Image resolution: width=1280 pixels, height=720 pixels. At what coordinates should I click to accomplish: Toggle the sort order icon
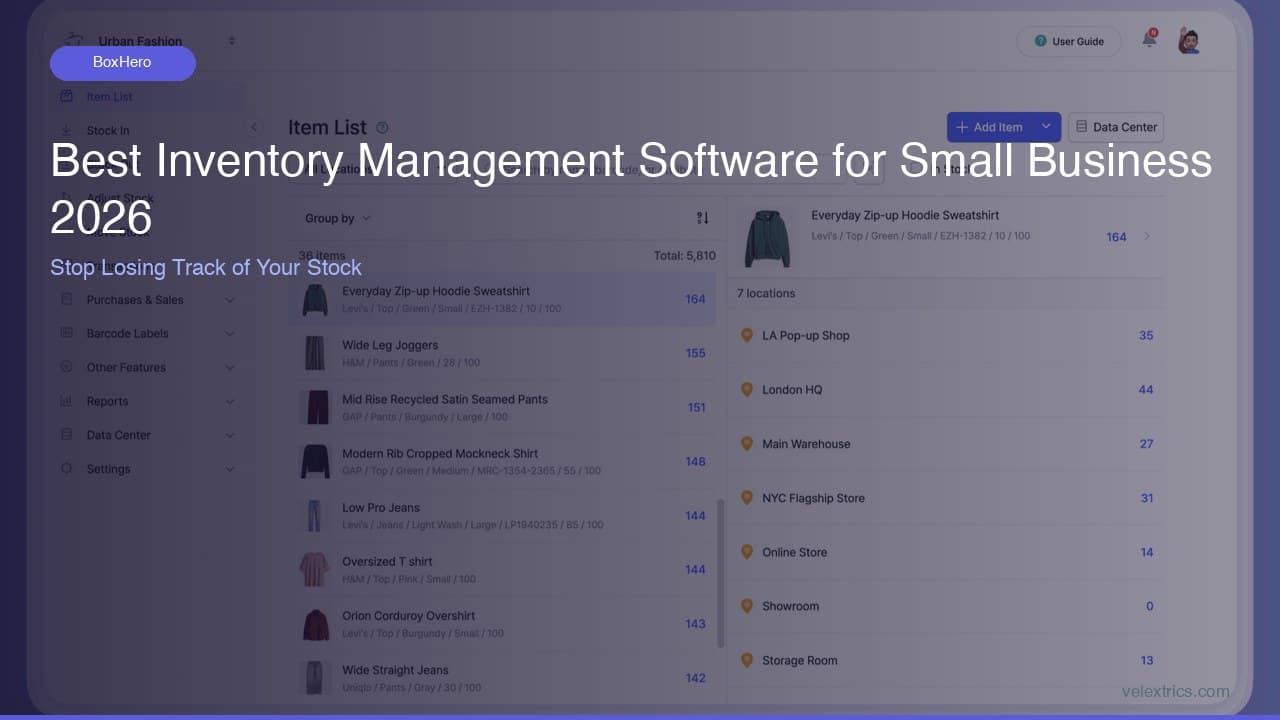coord(702,218)
